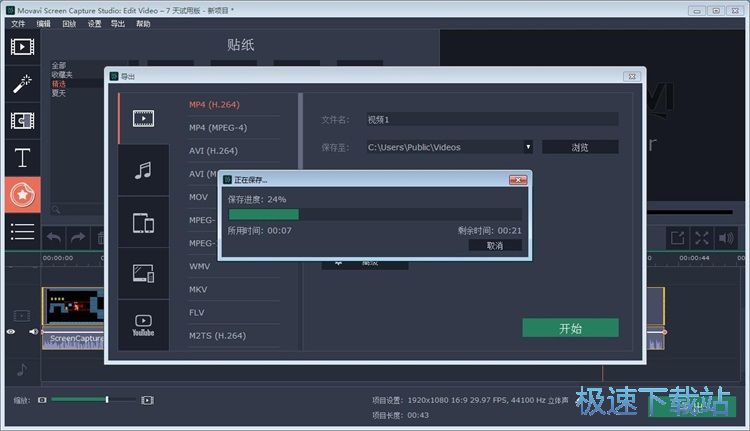The image size is (750, 431).
Task: Select AVI (H.264) format
Action: (213, 151)
